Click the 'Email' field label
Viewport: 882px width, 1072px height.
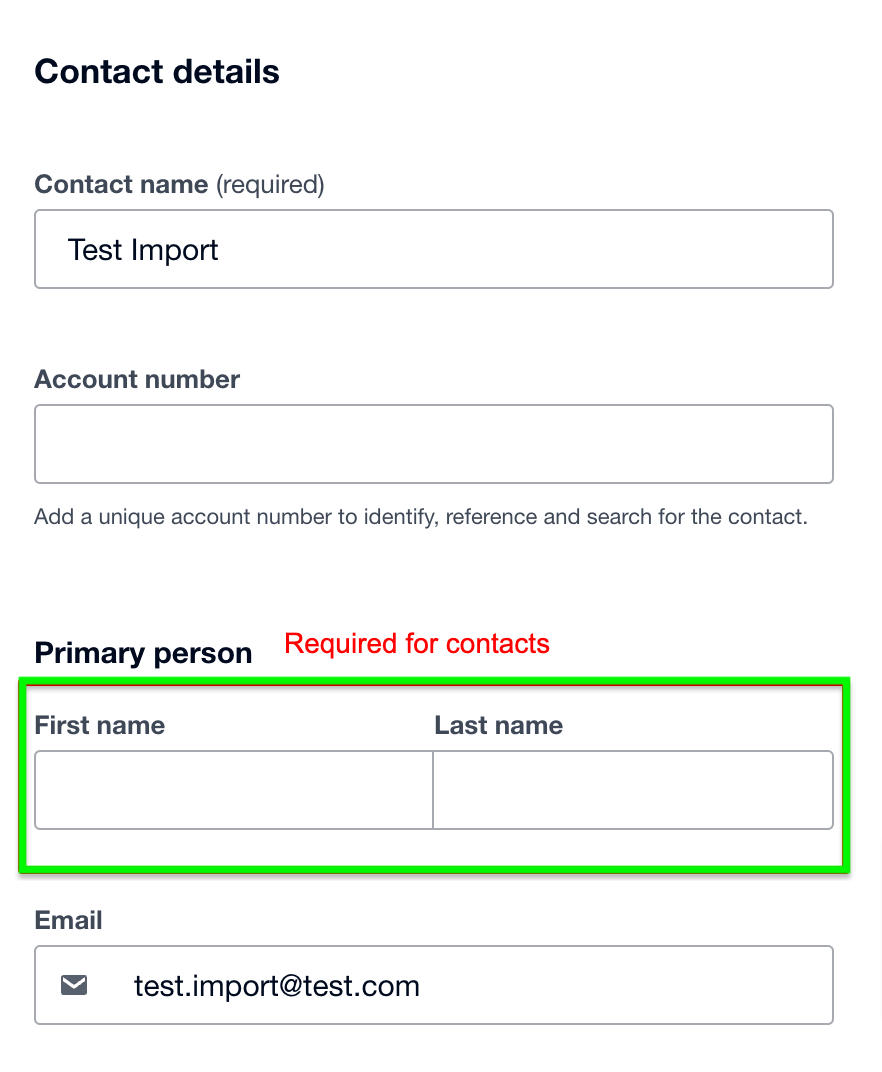tap(68, 920)
